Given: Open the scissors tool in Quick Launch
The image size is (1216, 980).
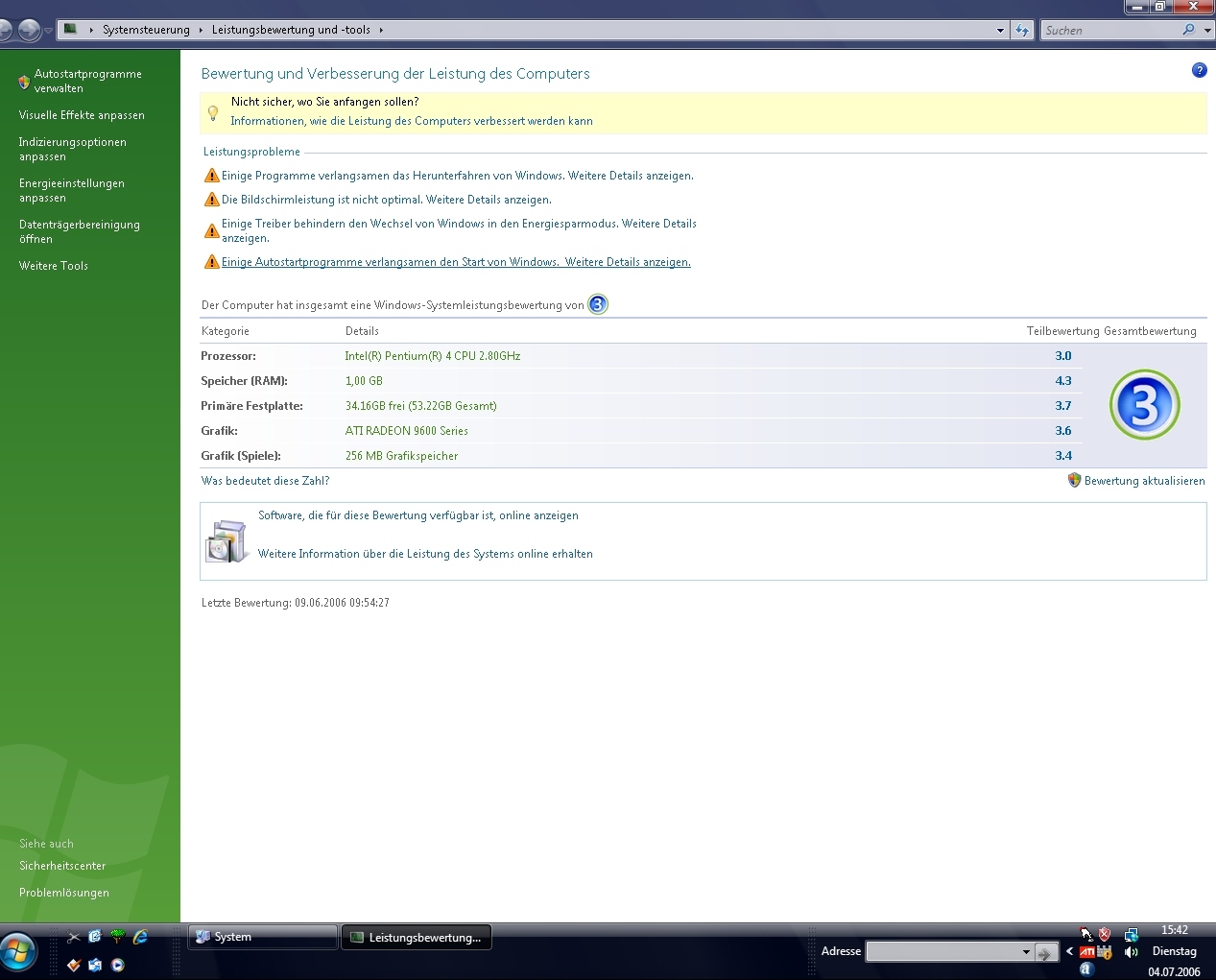Looking at the screenshot, I should (x=74, y=937).
